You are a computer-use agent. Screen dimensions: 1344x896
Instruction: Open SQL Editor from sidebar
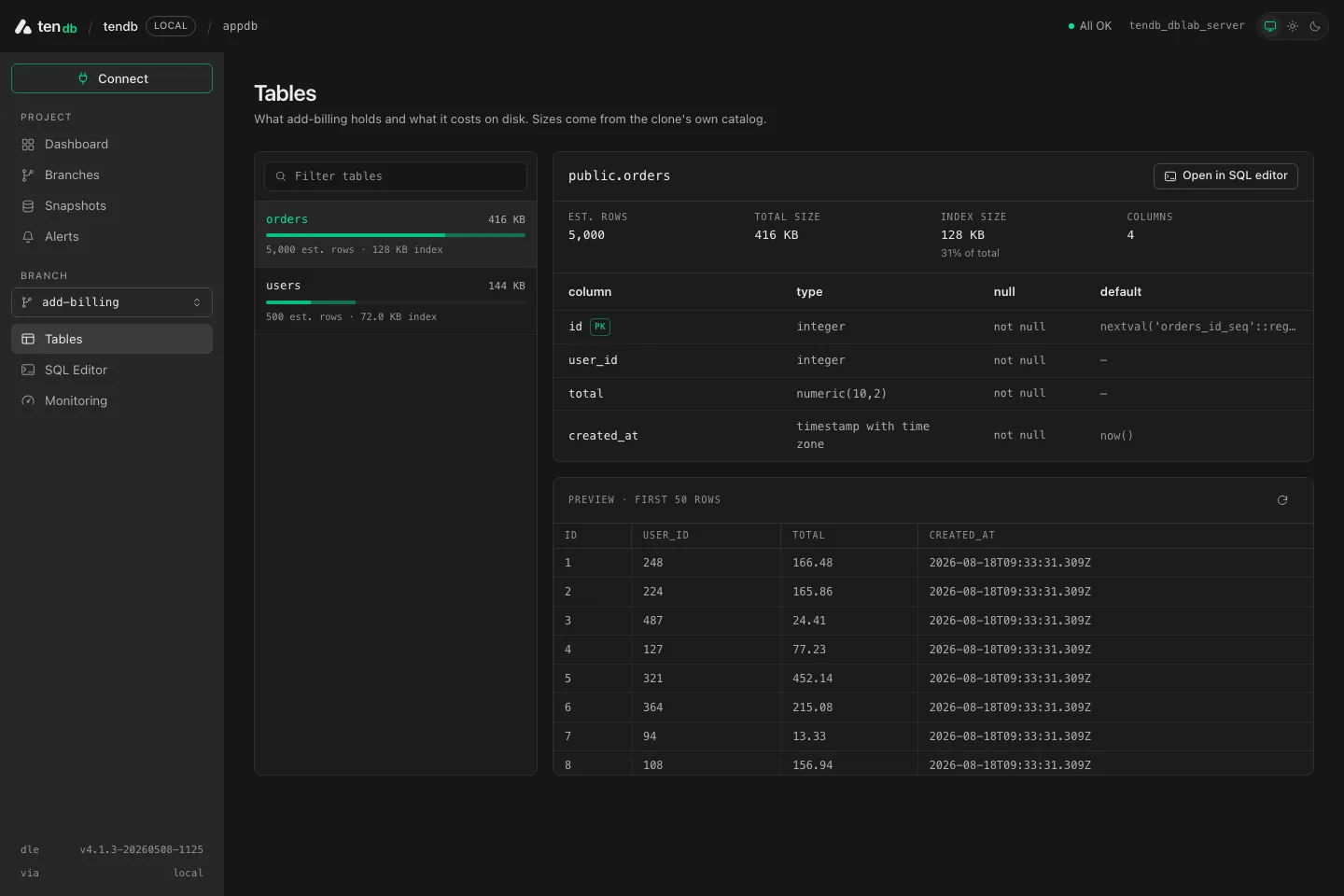[112, 370]
